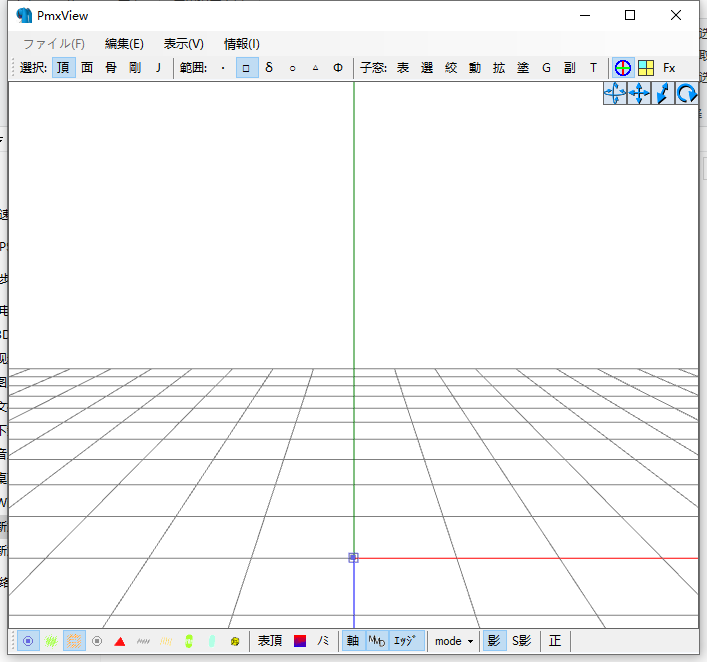Toggle green capsule rigid body display icon

pyautogui.click(x=189, y=641)
